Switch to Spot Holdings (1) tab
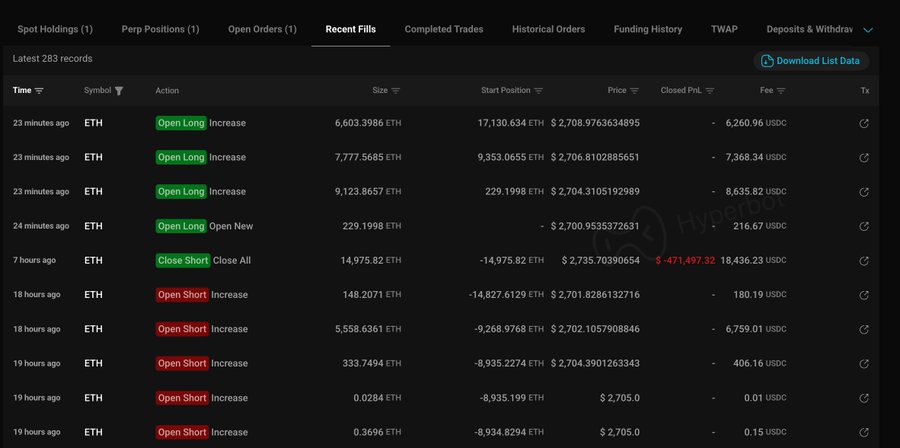The image size is (900, 448). click(x=55, y=29)
